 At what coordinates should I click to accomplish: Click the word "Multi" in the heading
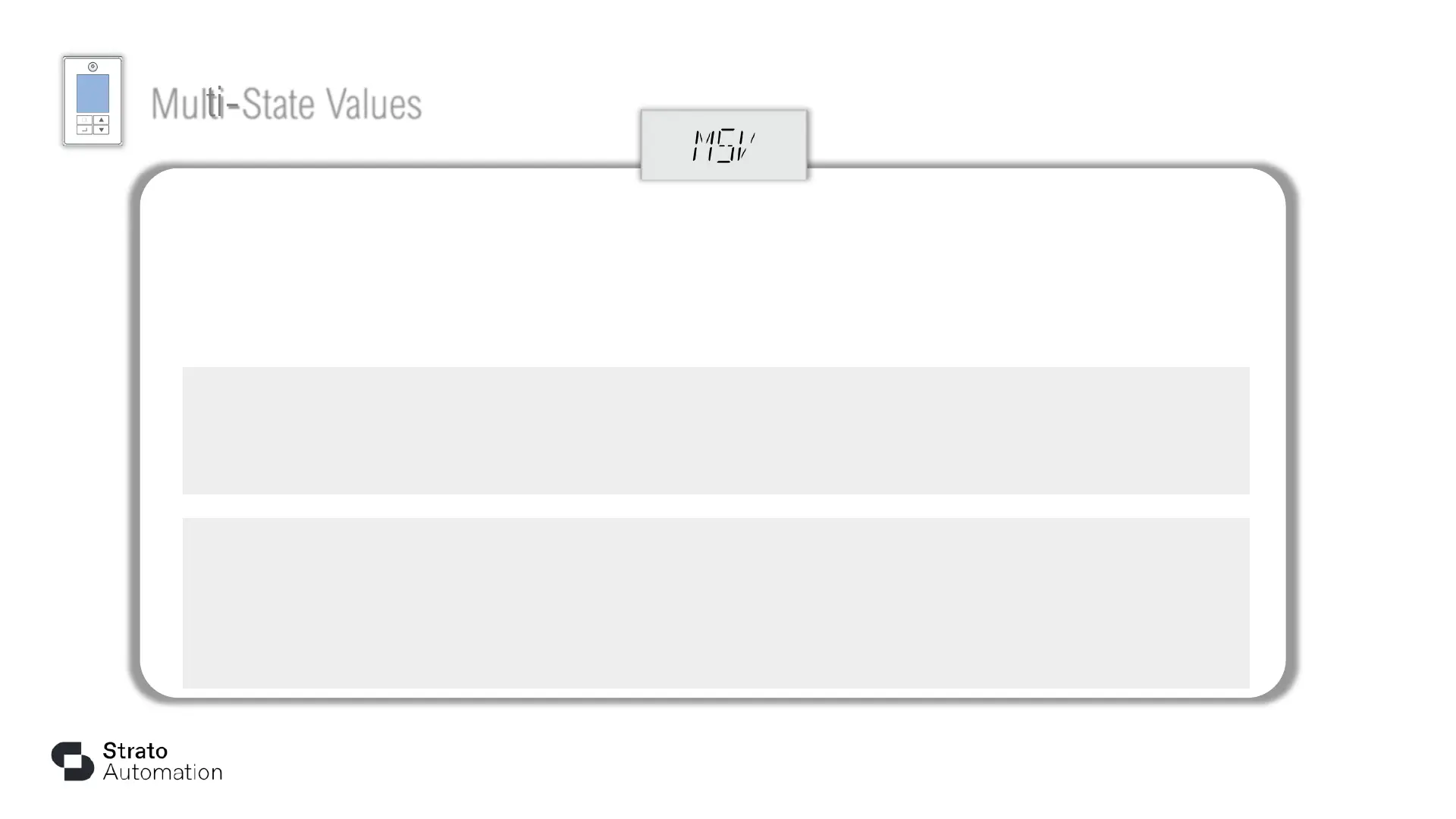187,104
